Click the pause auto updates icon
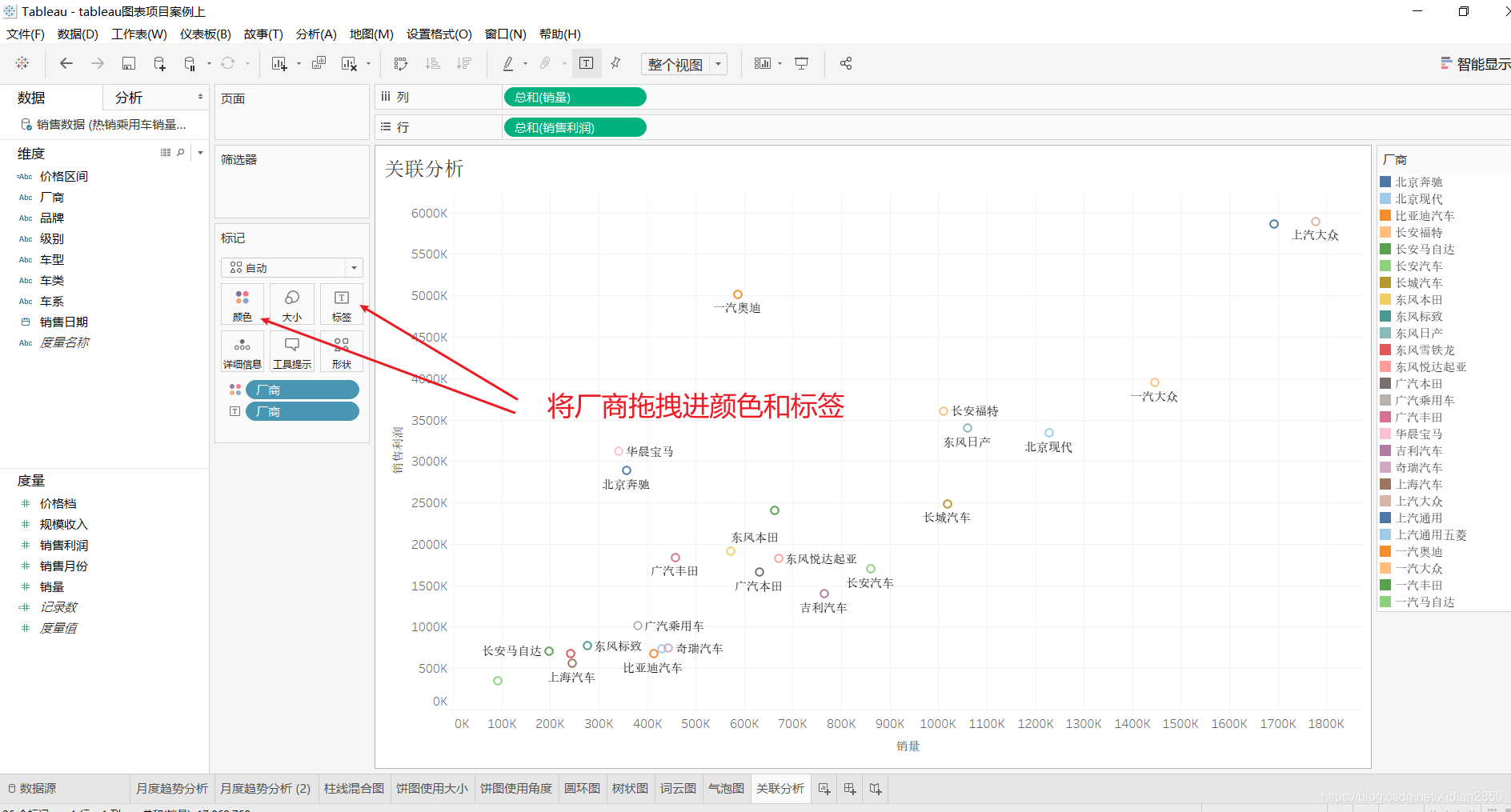This screenshot has height=812, width=1511. [190, 63]
